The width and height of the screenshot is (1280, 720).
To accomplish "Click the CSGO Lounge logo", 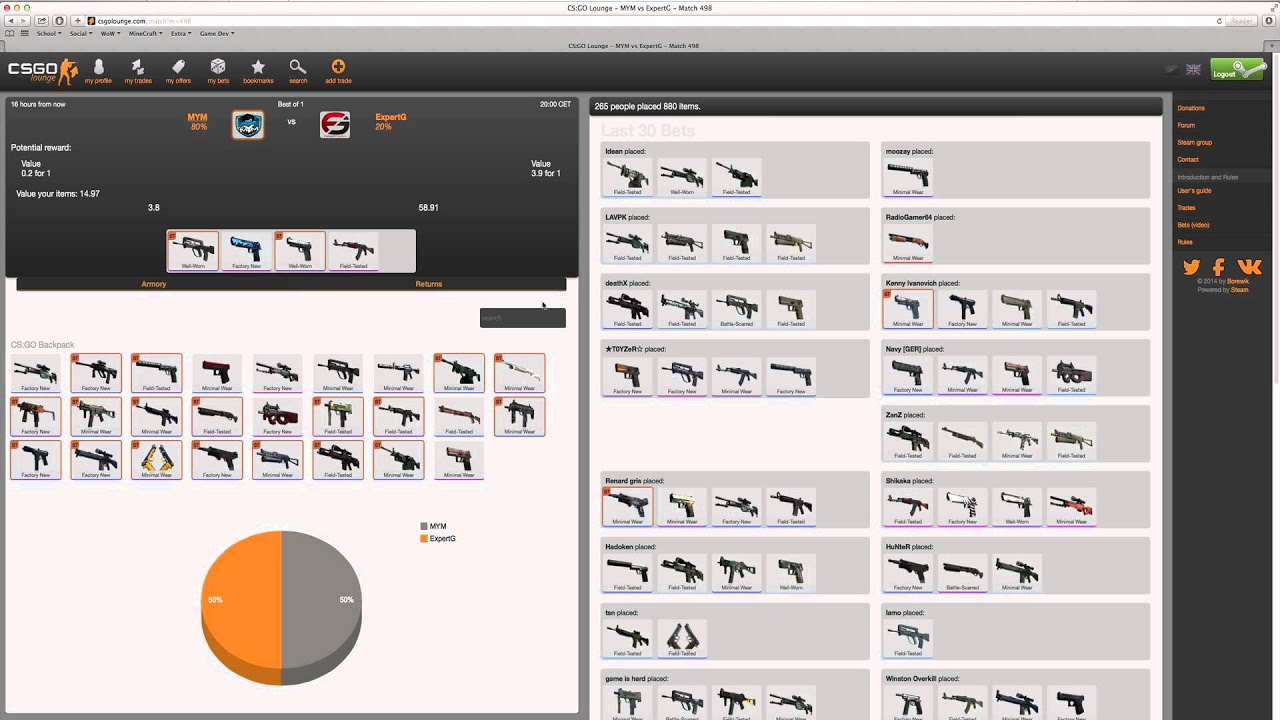I will tap(42, 71).
